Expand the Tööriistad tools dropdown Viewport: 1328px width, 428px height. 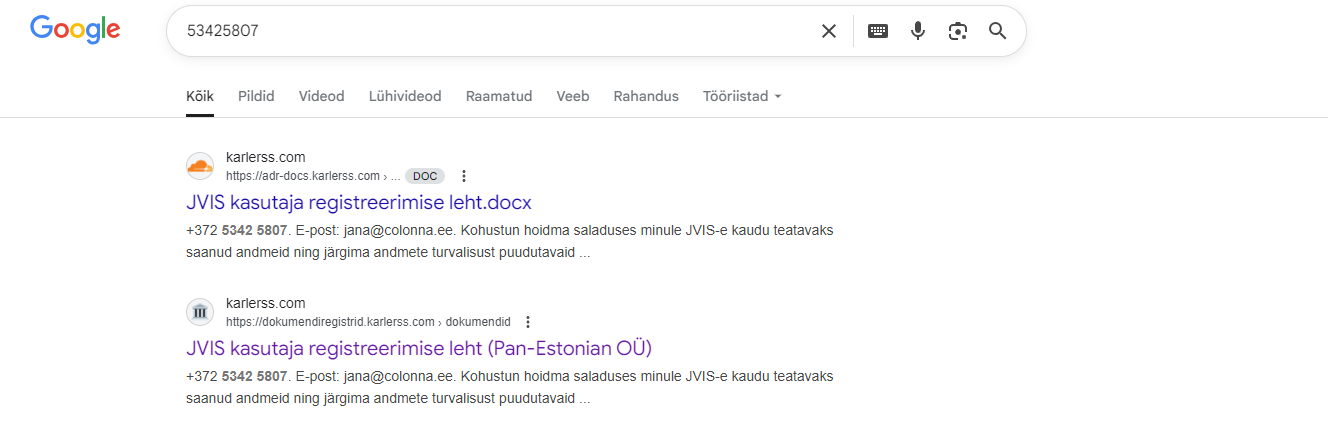[742, 96]
